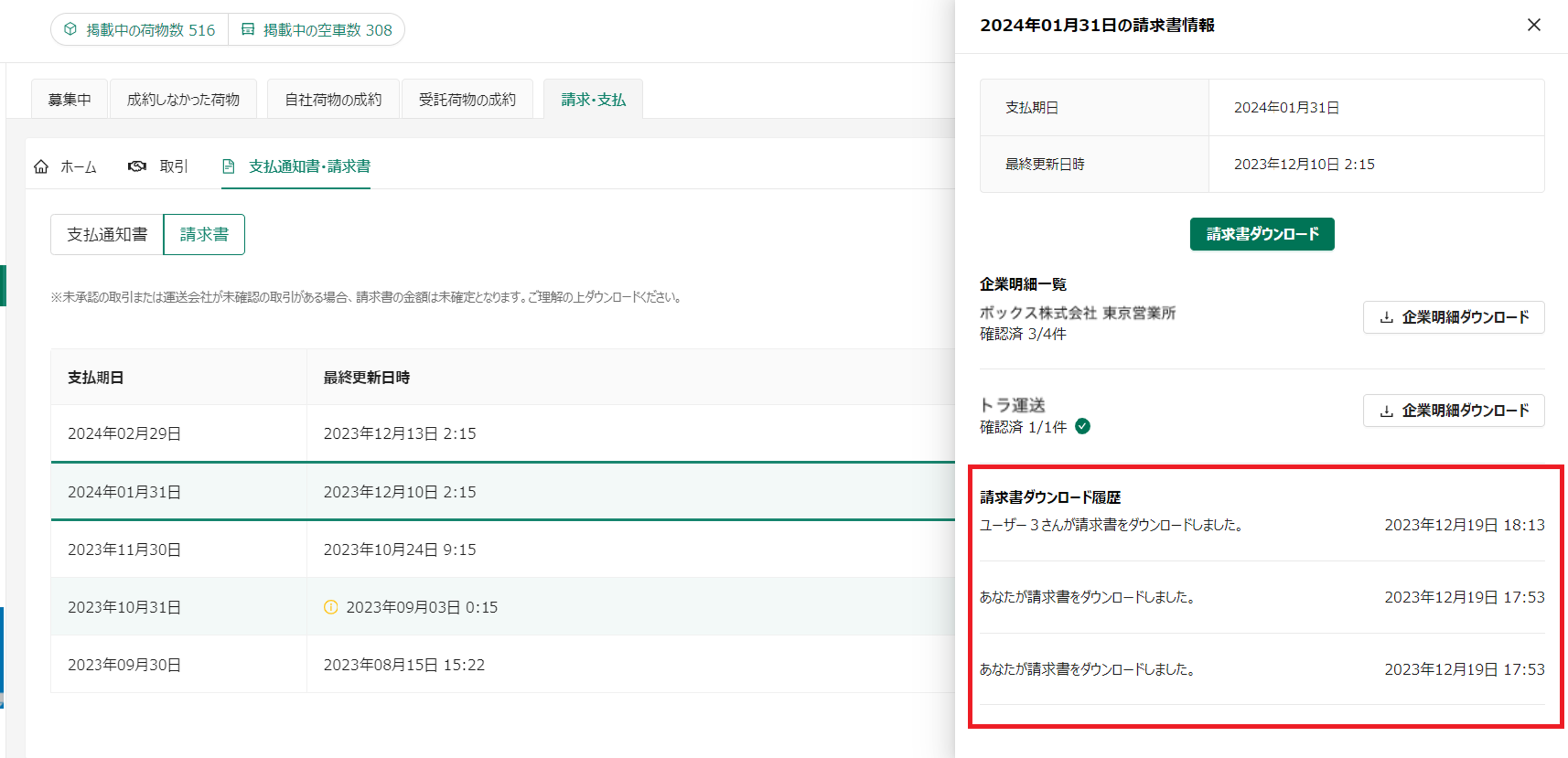Screen dimensions: 1568x758
Task: Click history timestamp 2023年12月19日 18:13
Action: [1465, 525]
